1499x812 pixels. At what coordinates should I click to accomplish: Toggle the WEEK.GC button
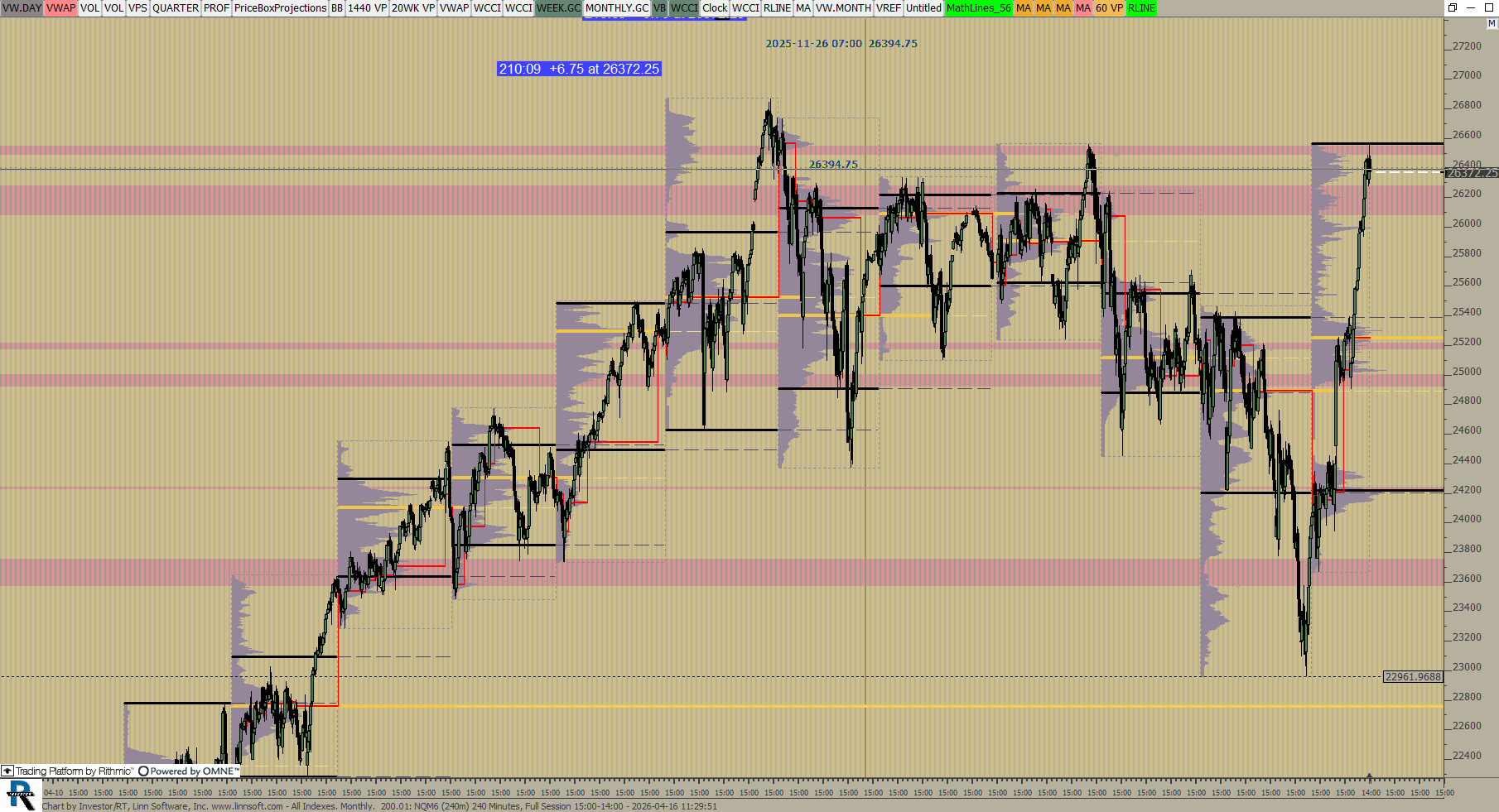pyautogui.click(x=558, y=8)
